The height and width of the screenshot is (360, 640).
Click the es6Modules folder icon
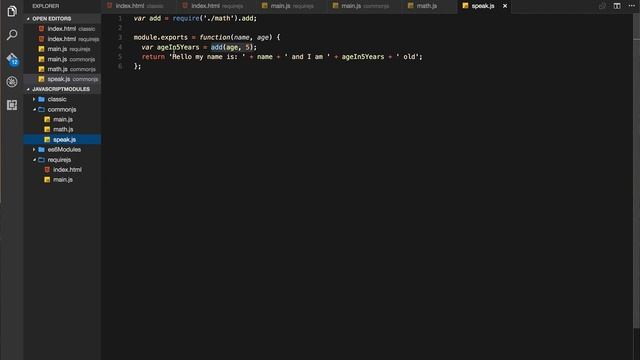[41, 149]
